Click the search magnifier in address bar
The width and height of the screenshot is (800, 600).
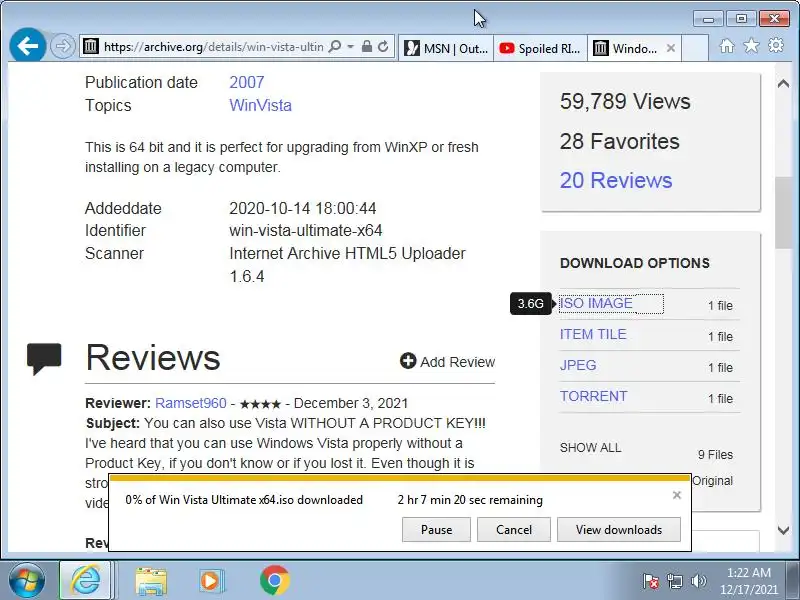pyautogui.click(x=335, y=46)
